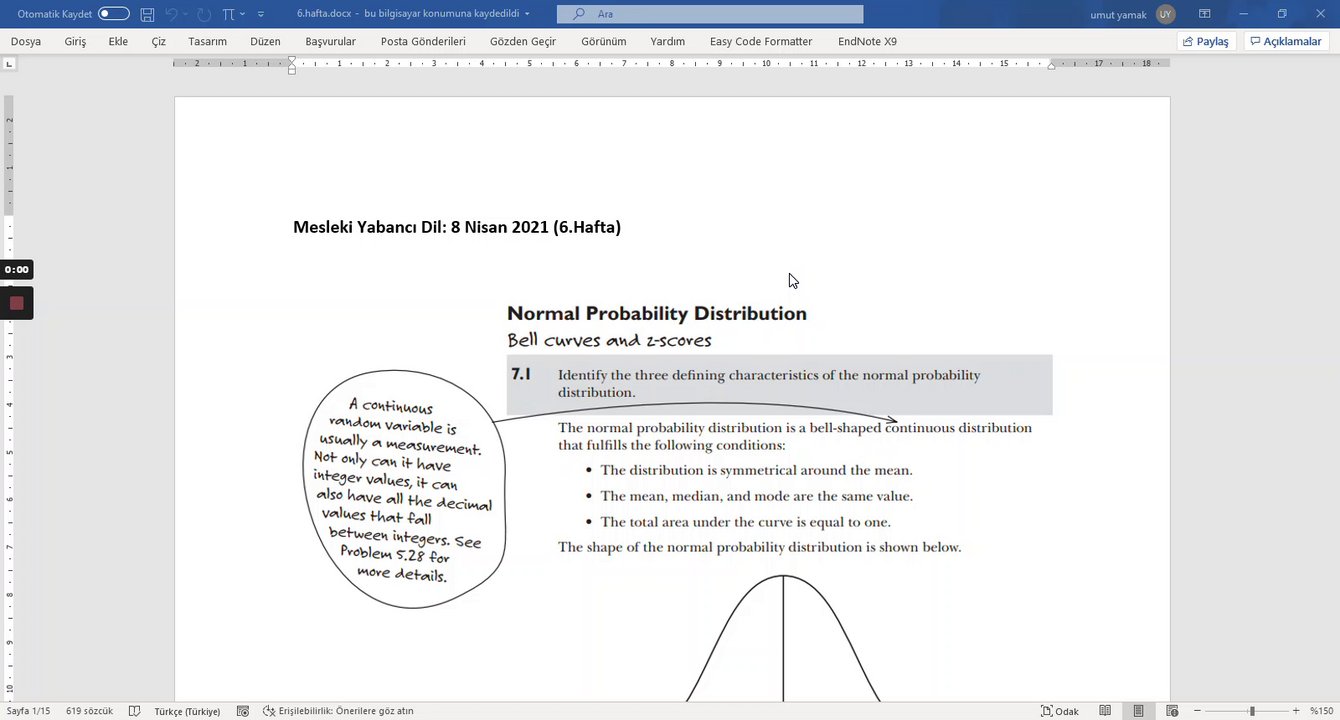Click the zoom slider handle
Viewport: 1340px width, 720px height.
click(x=1252, y=711)
